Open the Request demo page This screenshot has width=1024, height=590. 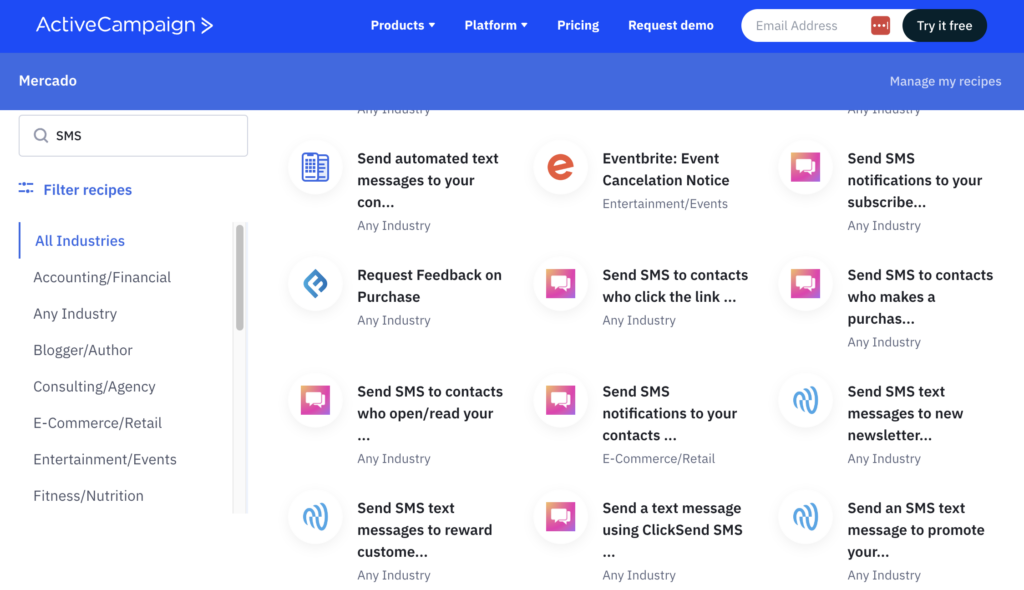[x=671, y=25]
